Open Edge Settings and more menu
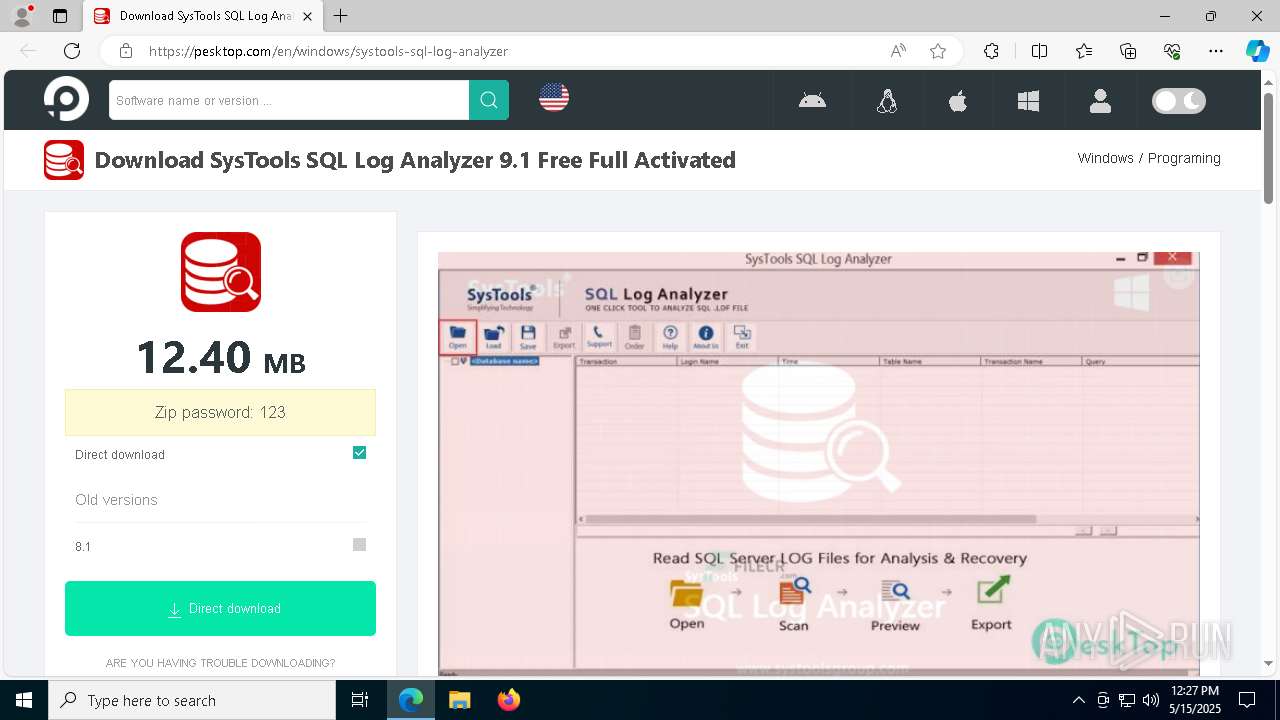The width and height of the screenshot is (1280, 720). (1216, 51)
